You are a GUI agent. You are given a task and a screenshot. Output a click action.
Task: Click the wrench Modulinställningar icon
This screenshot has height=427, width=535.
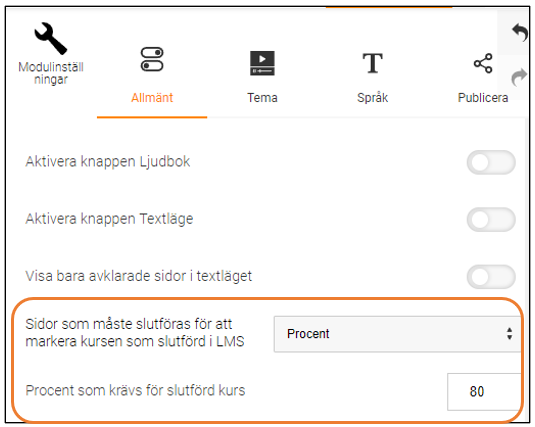(x=50, y=39)
